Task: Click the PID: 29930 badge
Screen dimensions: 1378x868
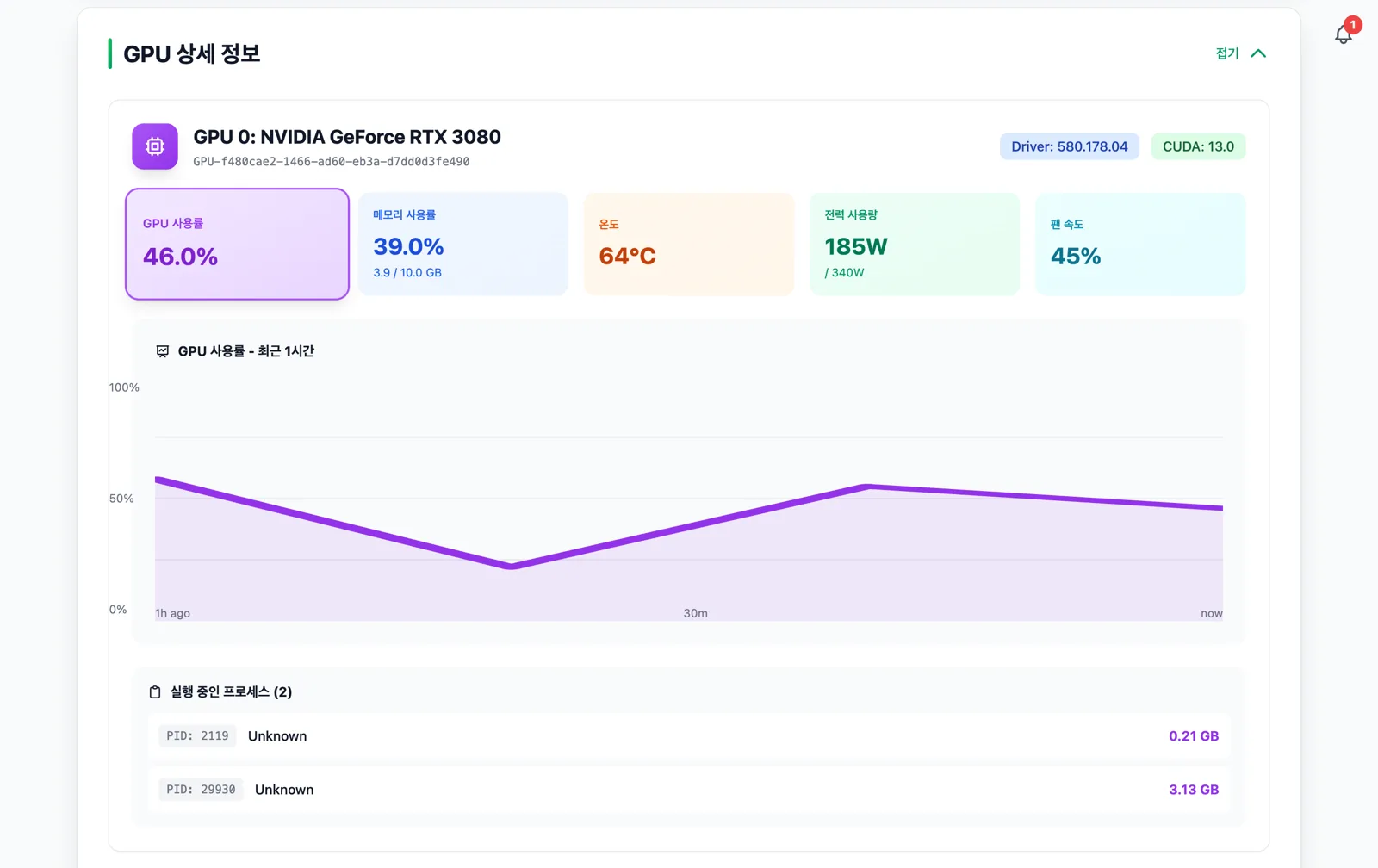Action: [x=201, y=790]
